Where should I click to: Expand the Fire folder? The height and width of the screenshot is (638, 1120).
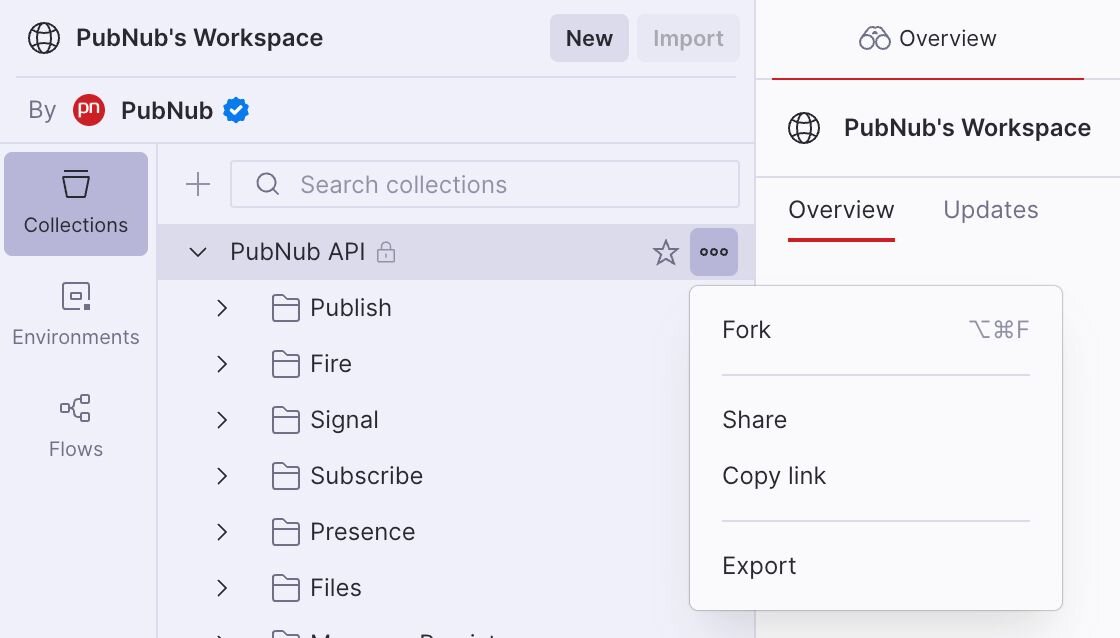click(222, 364)
